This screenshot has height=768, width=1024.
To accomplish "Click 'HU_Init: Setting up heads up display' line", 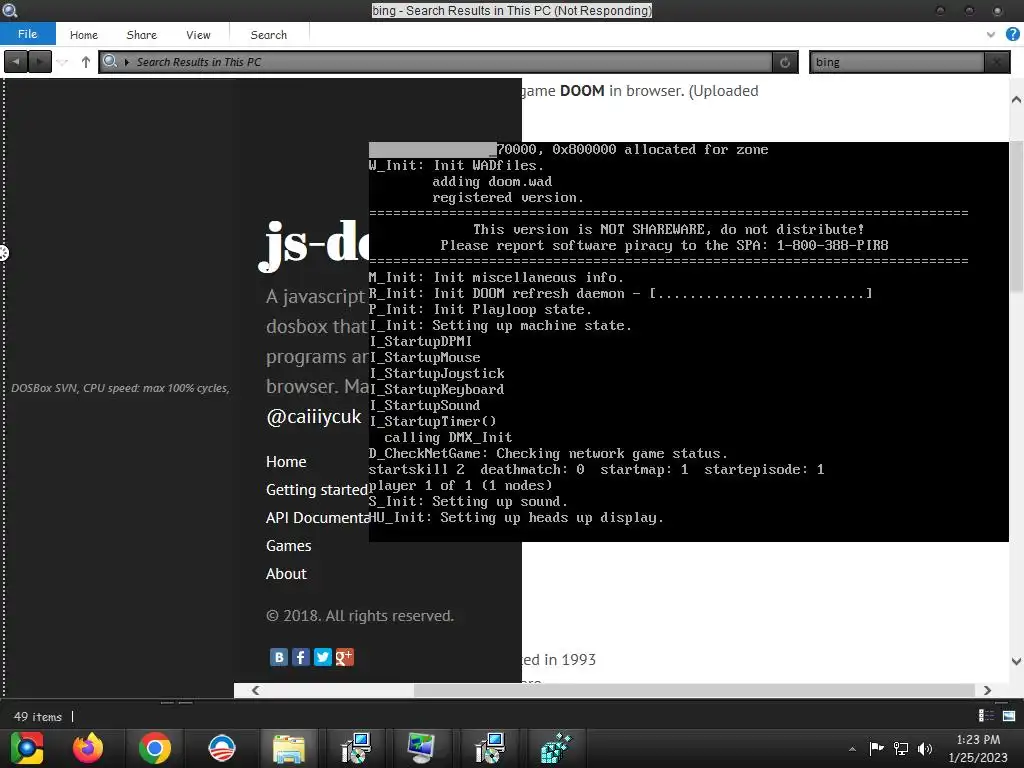I will [516, 517].
